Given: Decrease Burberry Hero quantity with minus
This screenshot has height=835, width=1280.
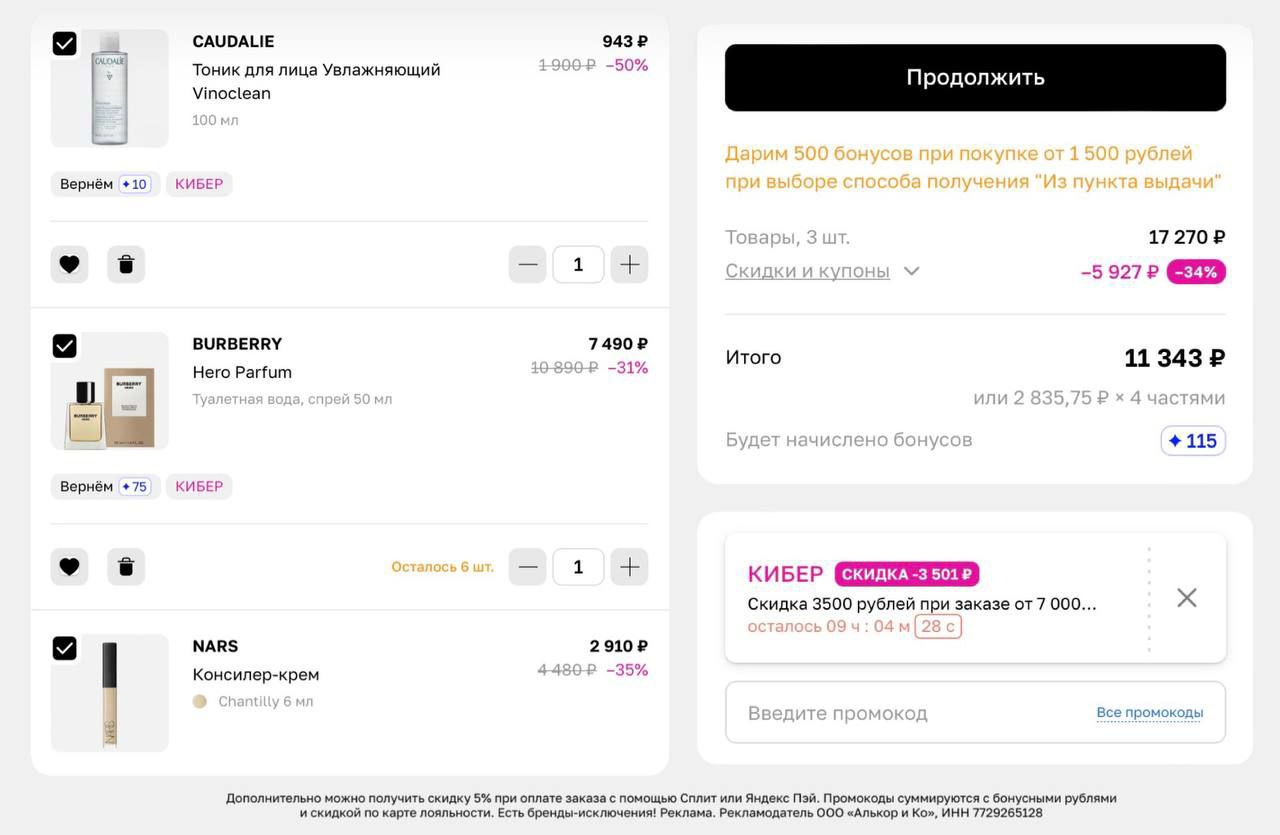Looking at the screenshot, I should pyautogui.click(x=528, y=567).
